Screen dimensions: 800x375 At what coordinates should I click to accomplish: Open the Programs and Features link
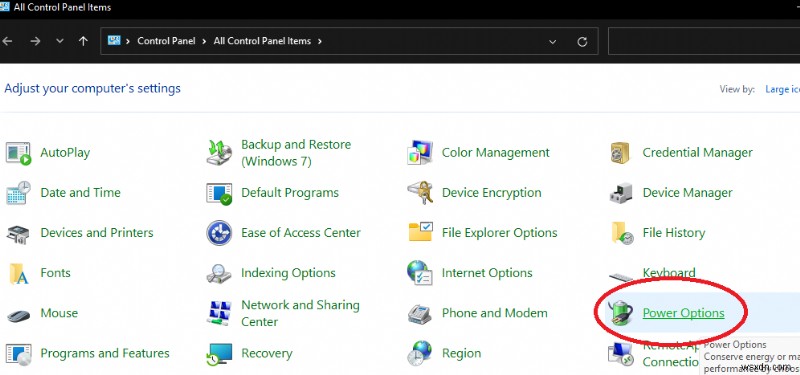(x=105, y=354)
